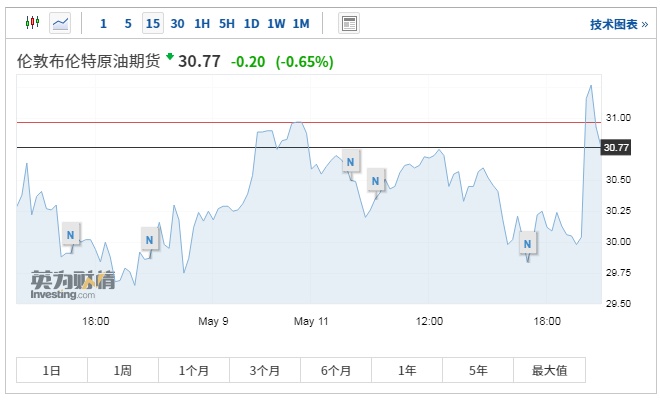Screen dimensions: 660x401
Task: Click the news marker above 18:00 on the left
Action: tap(70, 235)
